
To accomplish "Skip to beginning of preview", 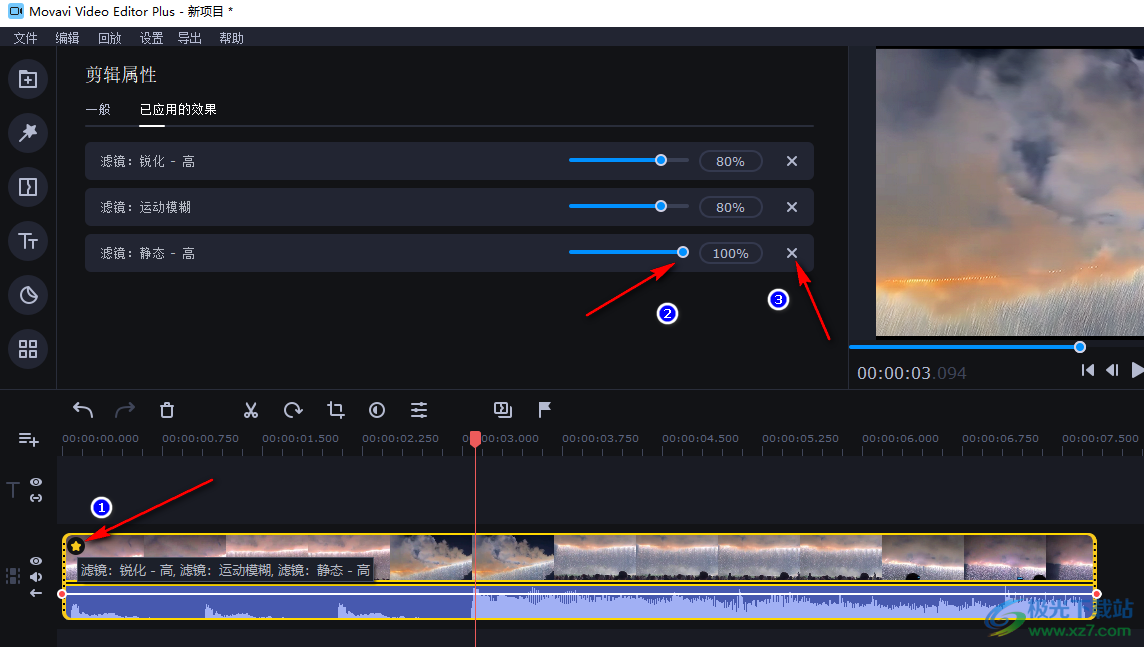I will coord(1087,370).
